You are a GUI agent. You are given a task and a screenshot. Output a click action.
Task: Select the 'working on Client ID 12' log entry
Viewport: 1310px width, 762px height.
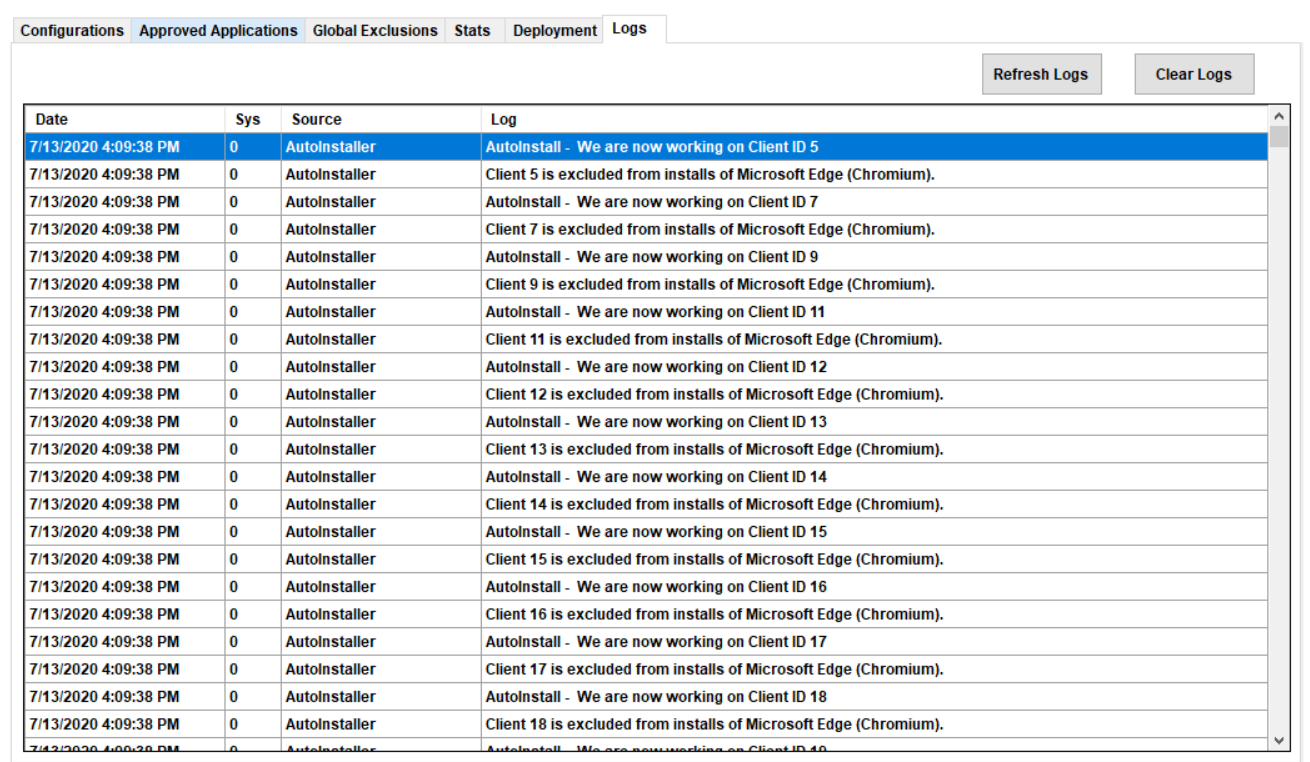click(x=656, y=367)
